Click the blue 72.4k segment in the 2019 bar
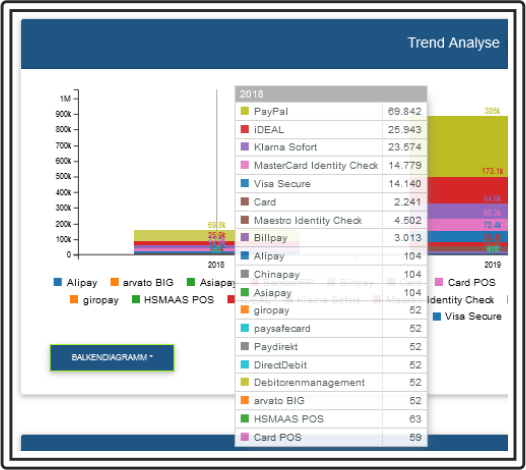Screen dimensions: 526x470 [468, 237]
